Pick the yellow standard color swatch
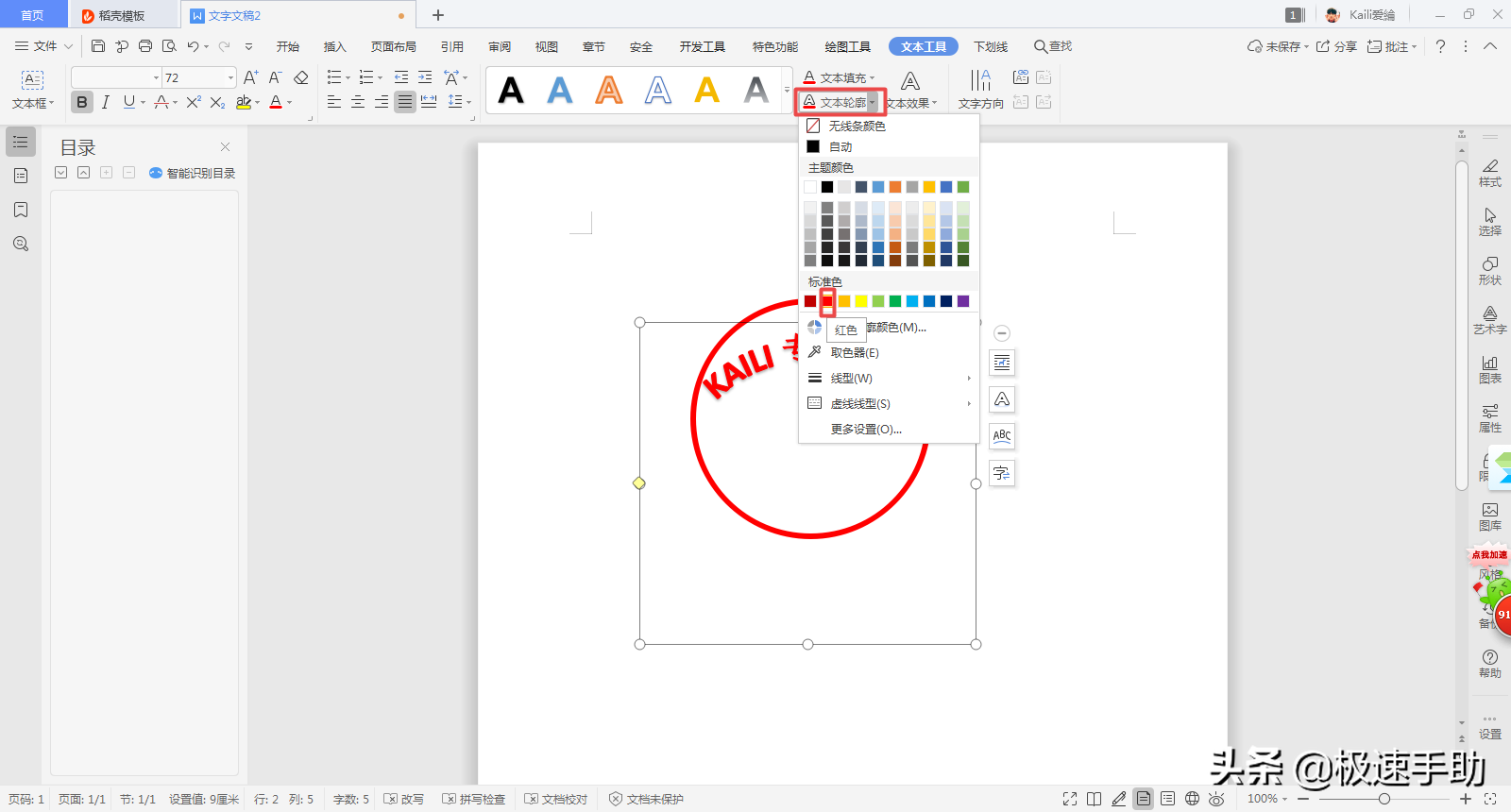This screenshot has width=1511, height=812. pyautogui.click(x=861, y=301)
